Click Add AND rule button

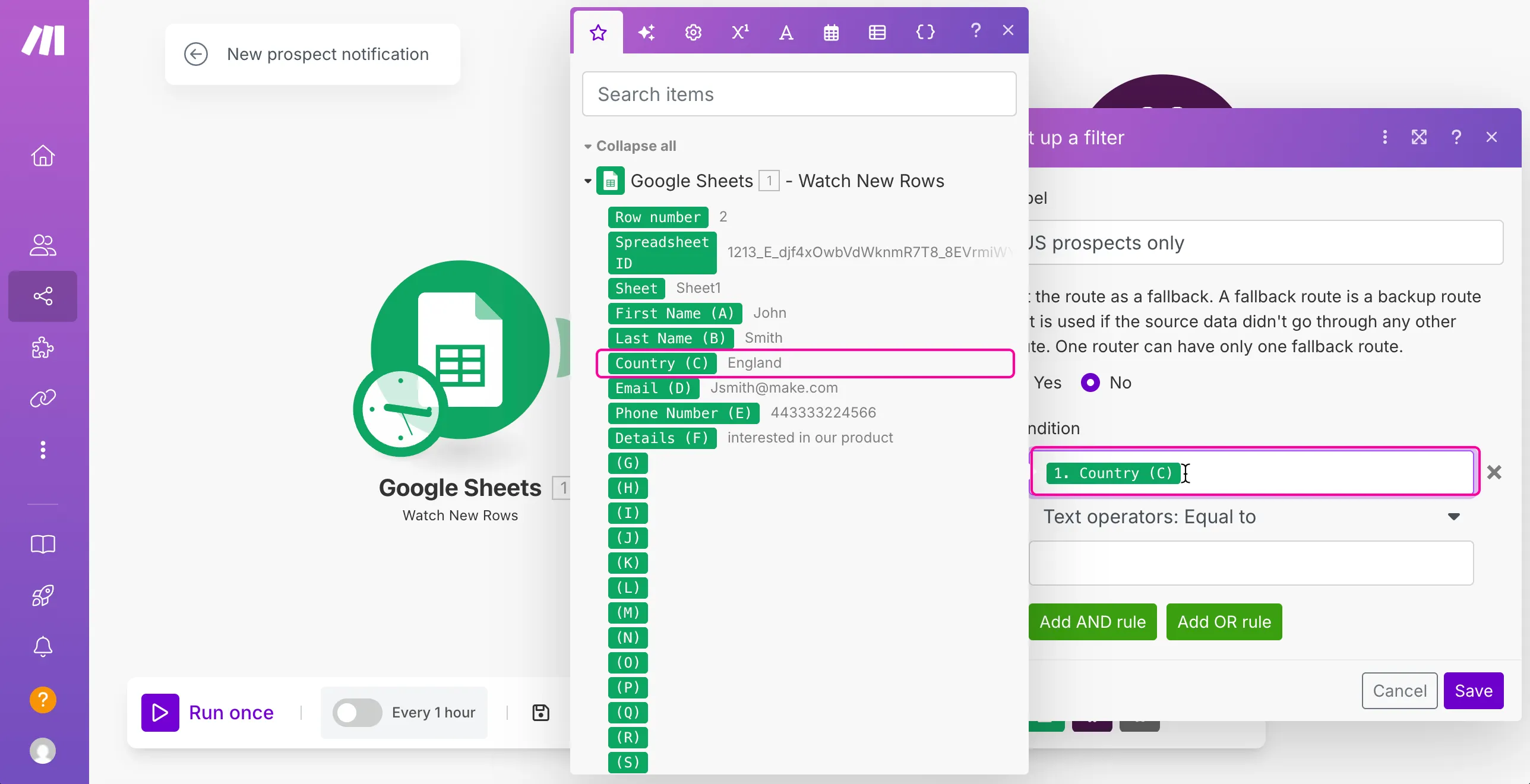1092,622
